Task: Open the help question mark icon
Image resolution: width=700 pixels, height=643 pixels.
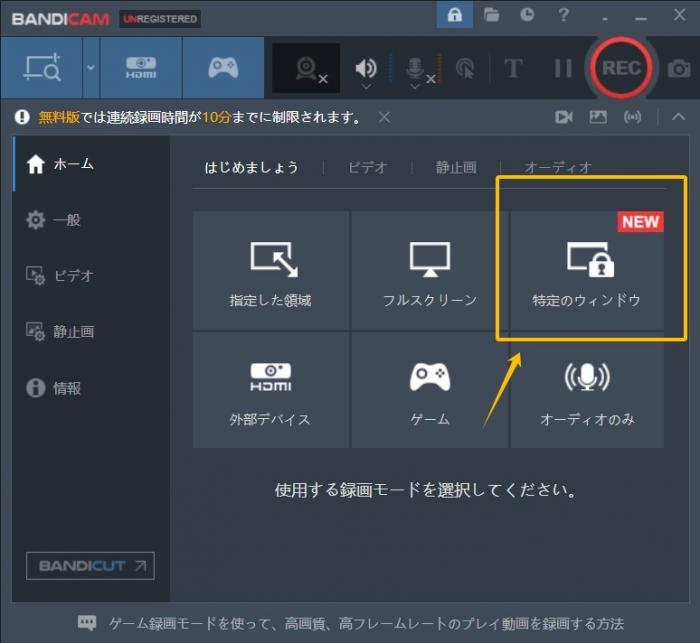Action: 563,15
